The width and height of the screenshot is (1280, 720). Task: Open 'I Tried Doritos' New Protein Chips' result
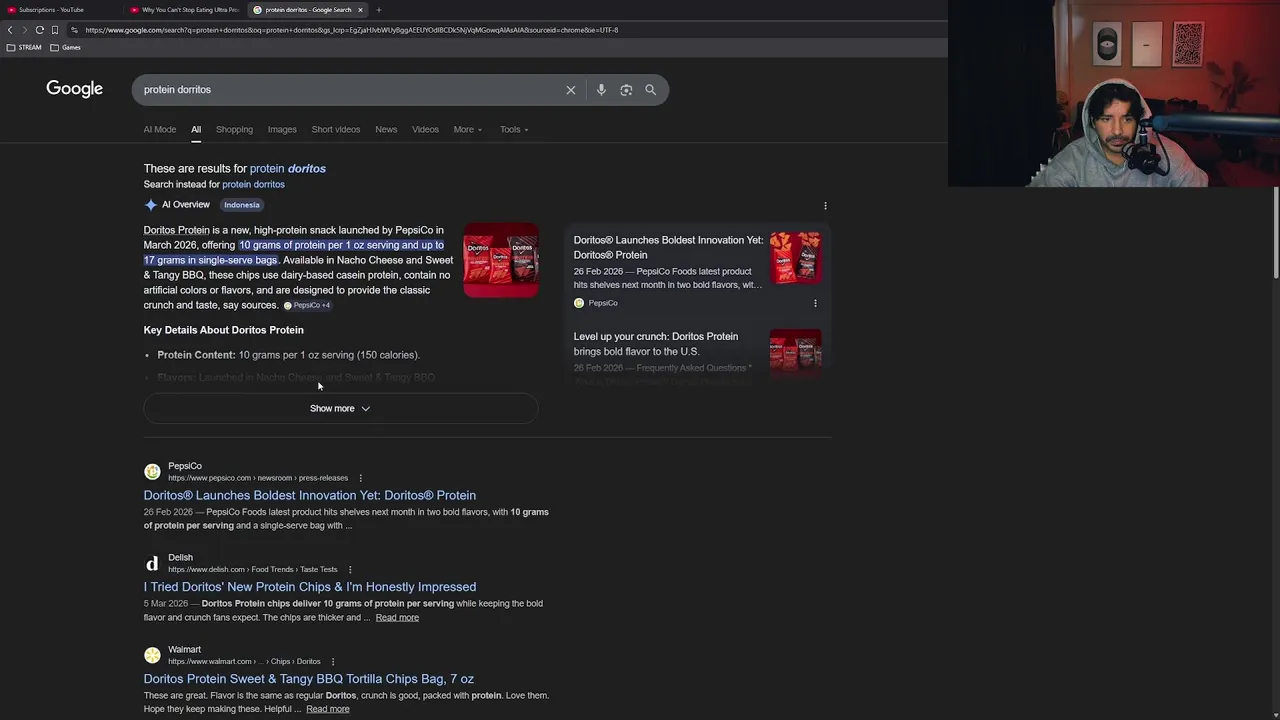tap(310, 587)
